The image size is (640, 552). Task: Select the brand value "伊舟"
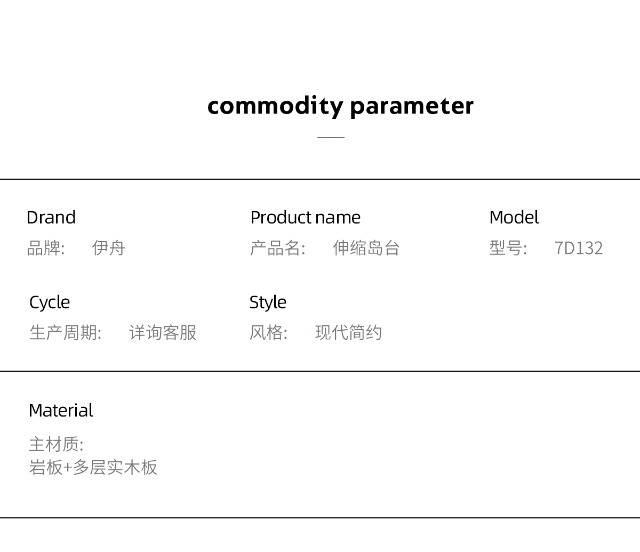(x=108, y=248)
